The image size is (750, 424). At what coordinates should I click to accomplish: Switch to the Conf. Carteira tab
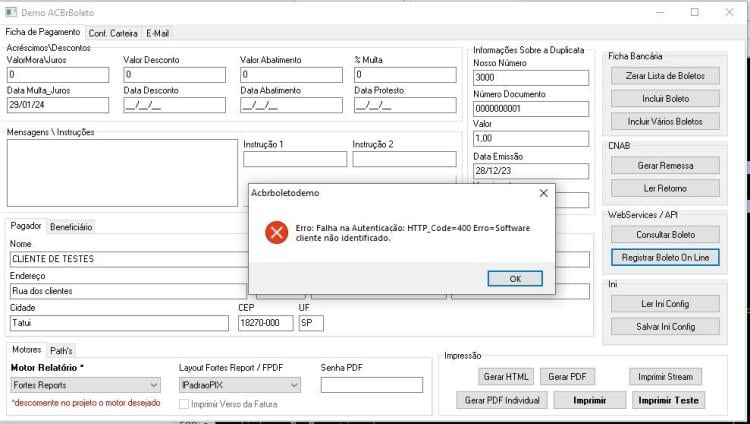(x=113, y=33)
